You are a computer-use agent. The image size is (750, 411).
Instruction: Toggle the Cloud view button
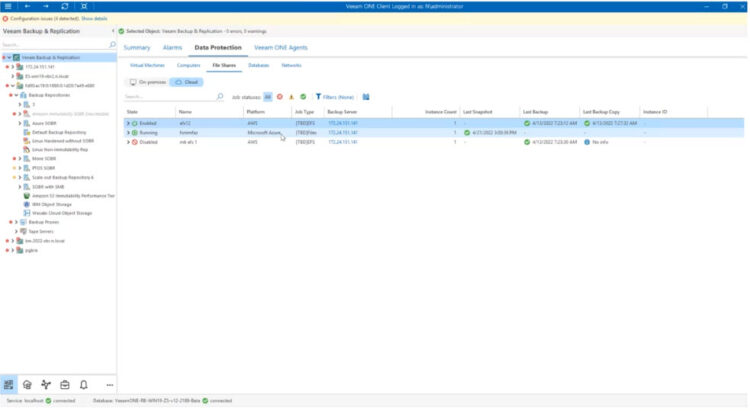(187, 82)
